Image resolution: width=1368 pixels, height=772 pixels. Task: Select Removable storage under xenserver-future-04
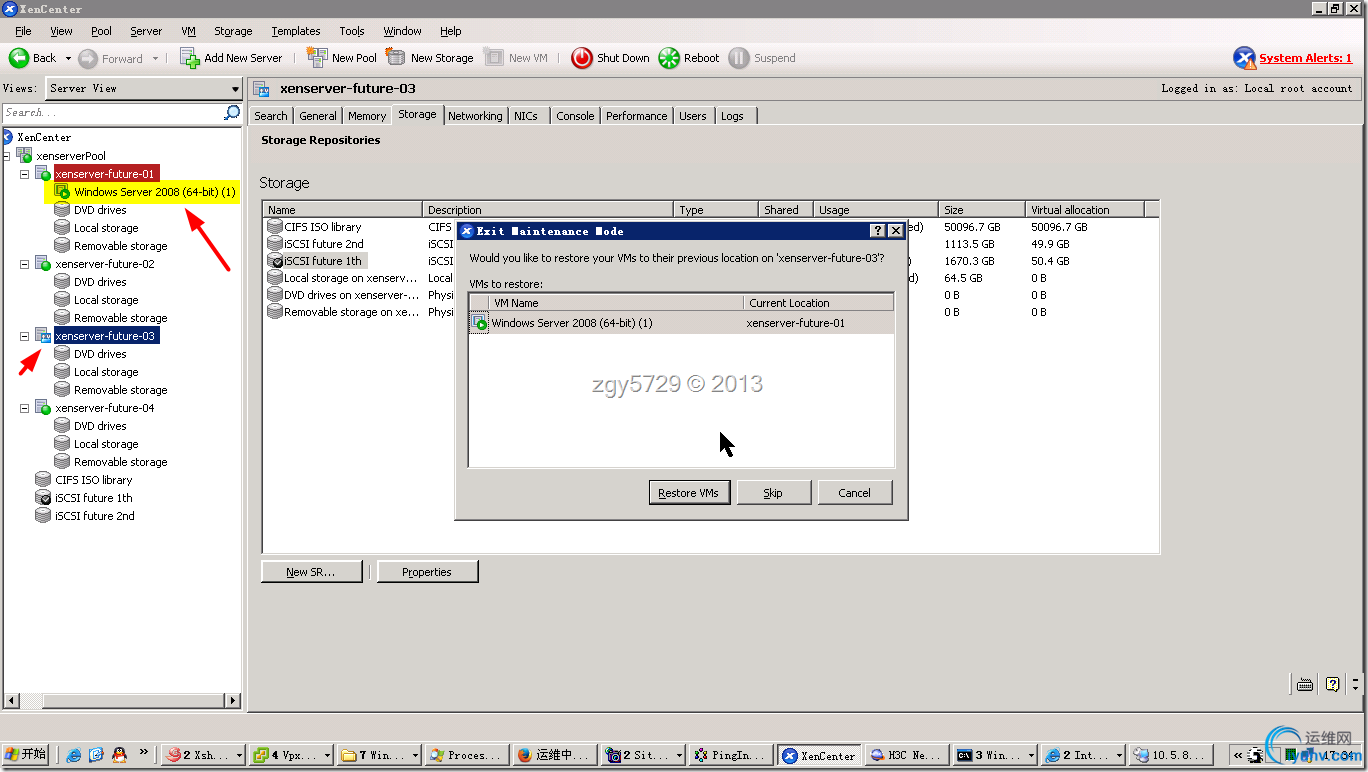(x=120, y=462)
